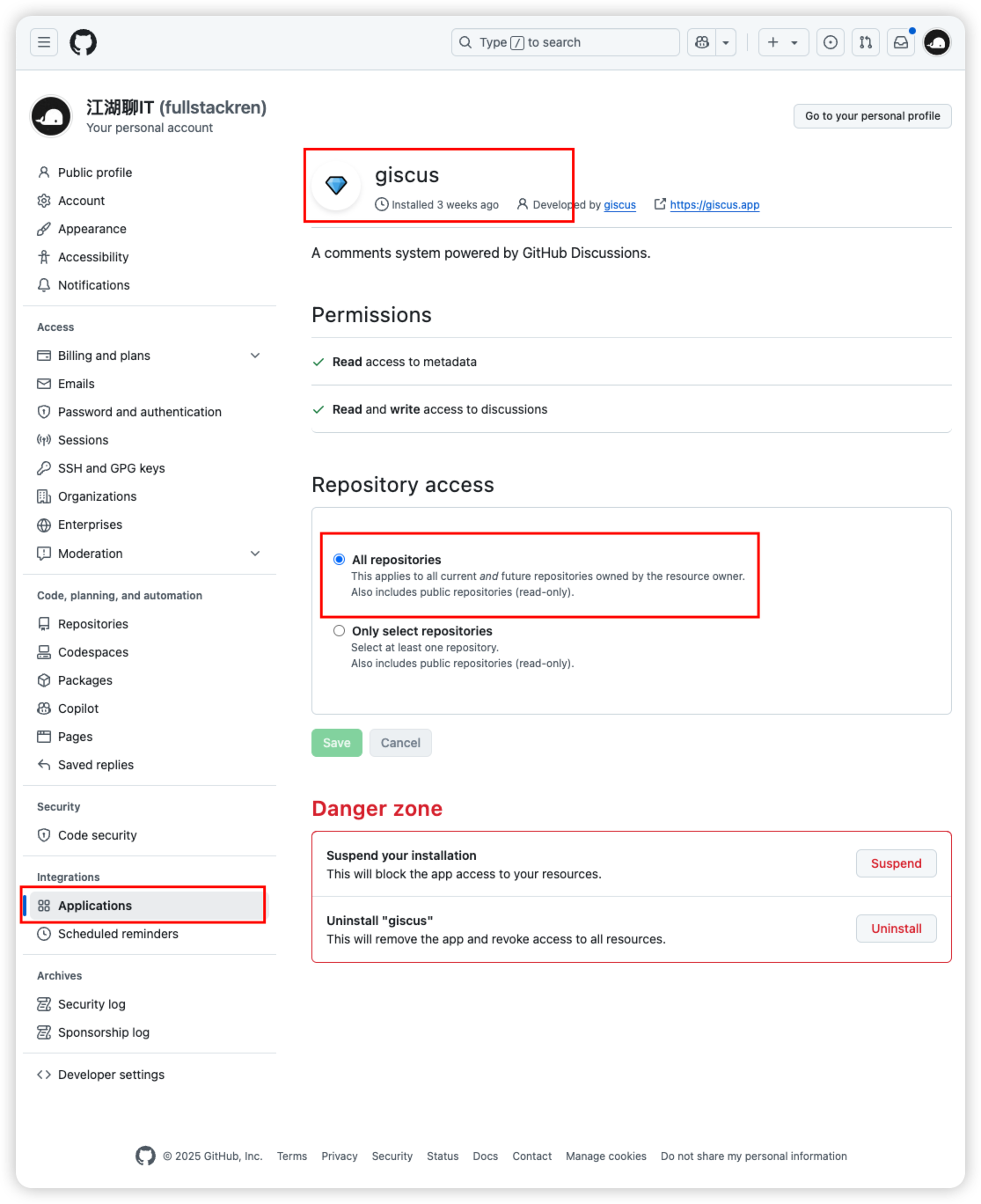
Task: Click the giscus diamond app logo
Action: (x=336, y=186)
